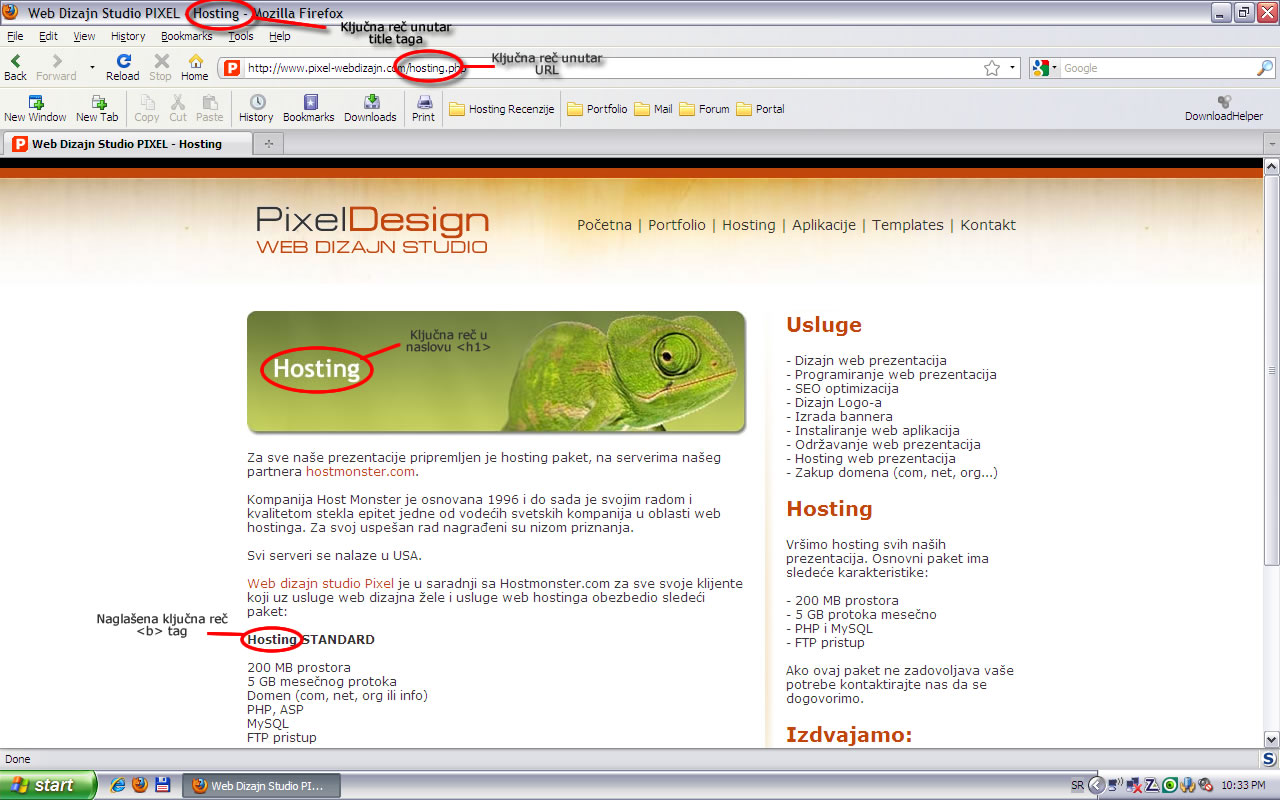Image resolution: width=1280 pixels, height=800 pixels.
Task: Expand the back/forward history dropdown arrow
Action: 92,68
